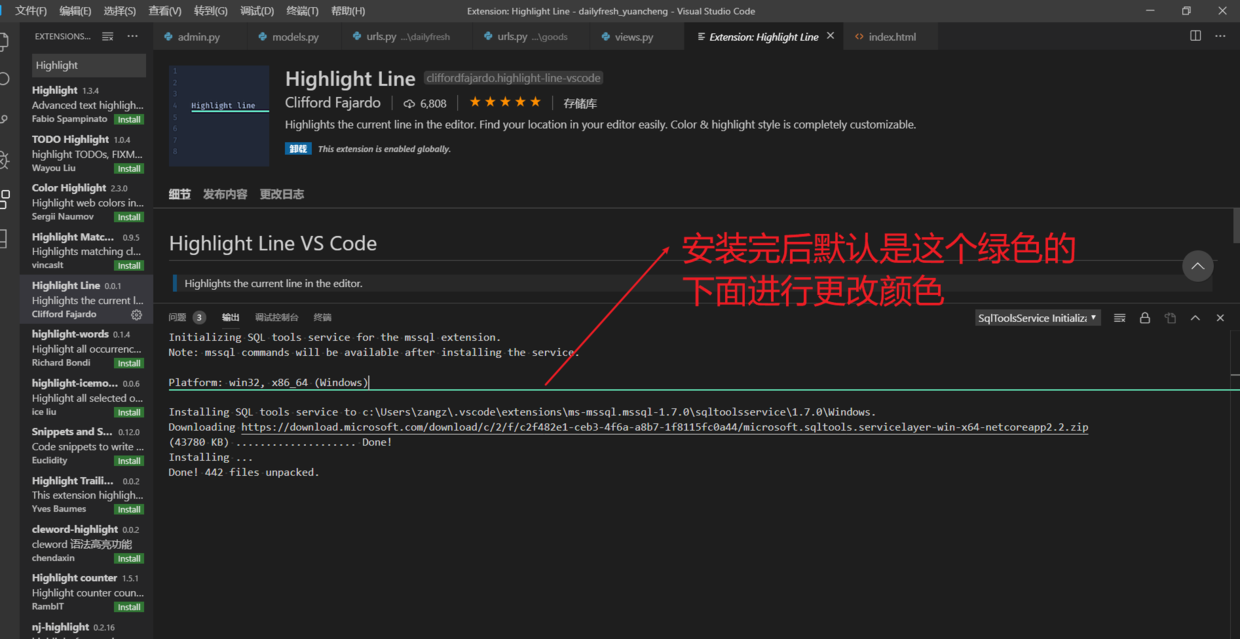This screenshot has height=639, width=1240.
Task: Install the cleword-highlight extension
Action: pyautogui.click(x=129, y=558)
